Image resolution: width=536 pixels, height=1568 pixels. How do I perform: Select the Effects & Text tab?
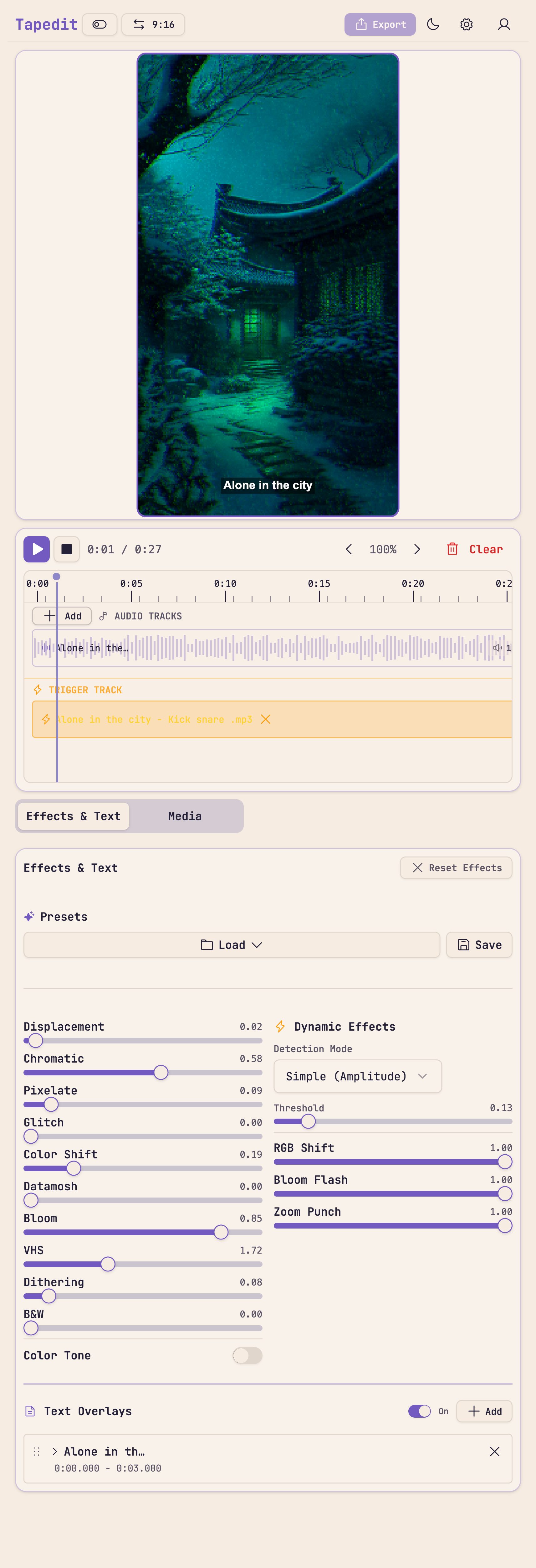click(x=73, y=816)
